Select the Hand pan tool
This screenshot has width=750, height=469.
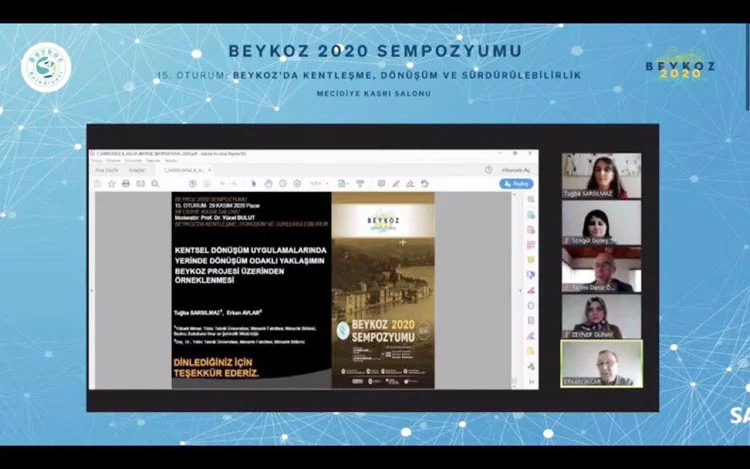(x=268, y=183)
